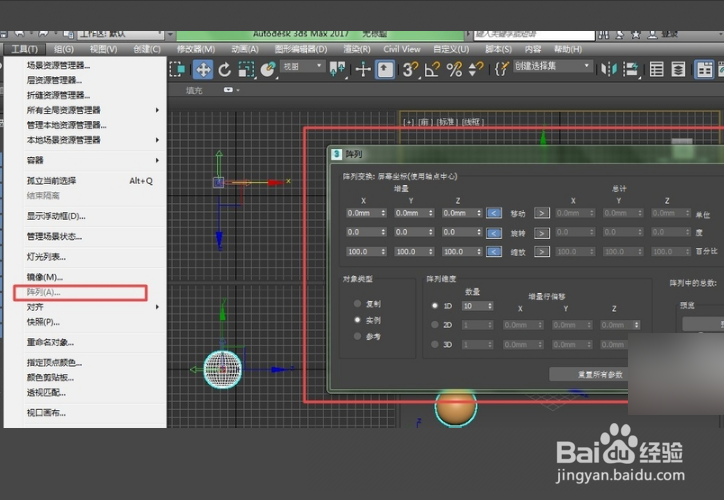Click the Scale Z increment input field

pos(458,252)
